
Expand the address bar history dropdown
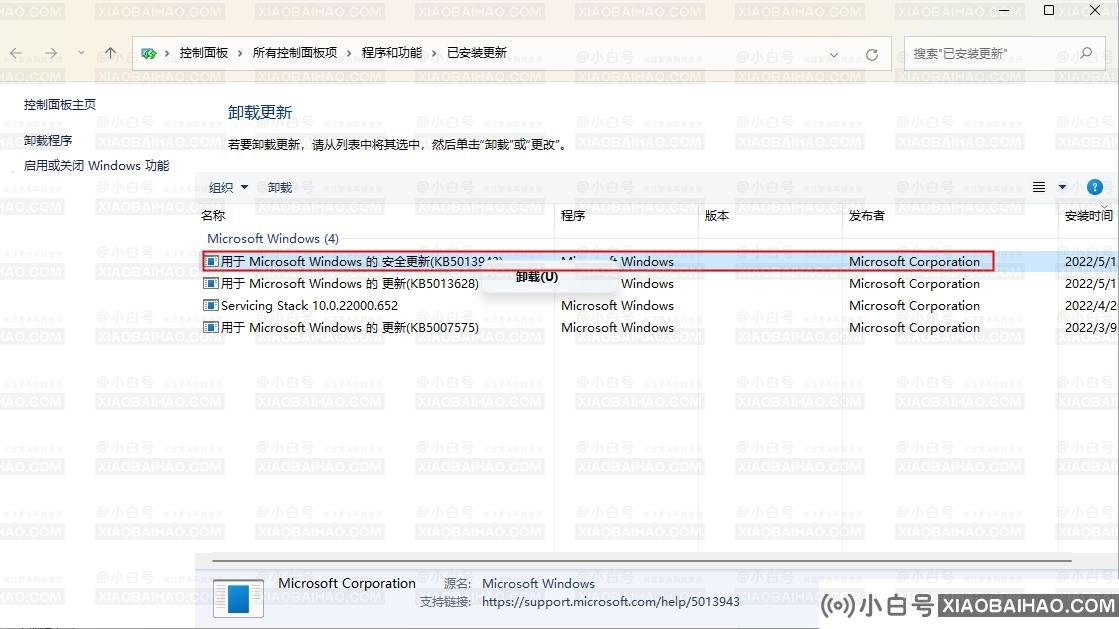(834, 54)
